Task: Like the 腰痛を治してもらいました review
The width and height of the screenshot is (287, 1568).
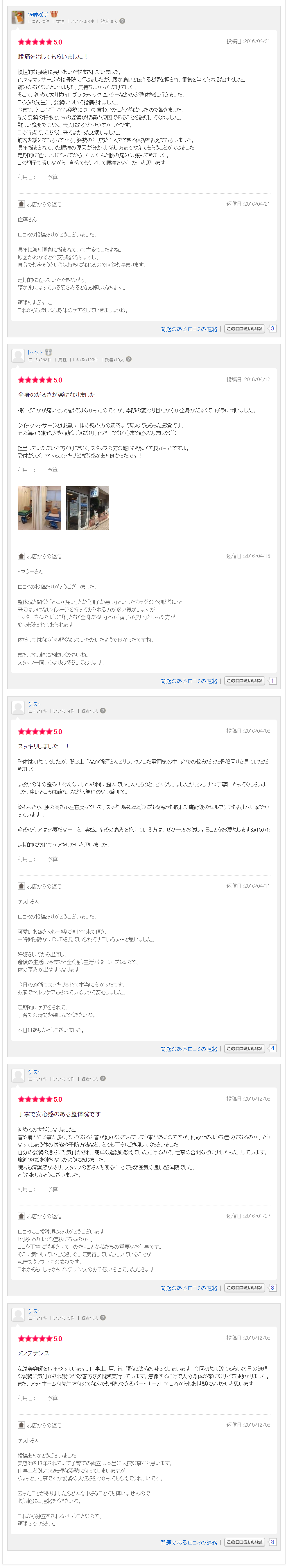Action: click(x=244, y=329)
